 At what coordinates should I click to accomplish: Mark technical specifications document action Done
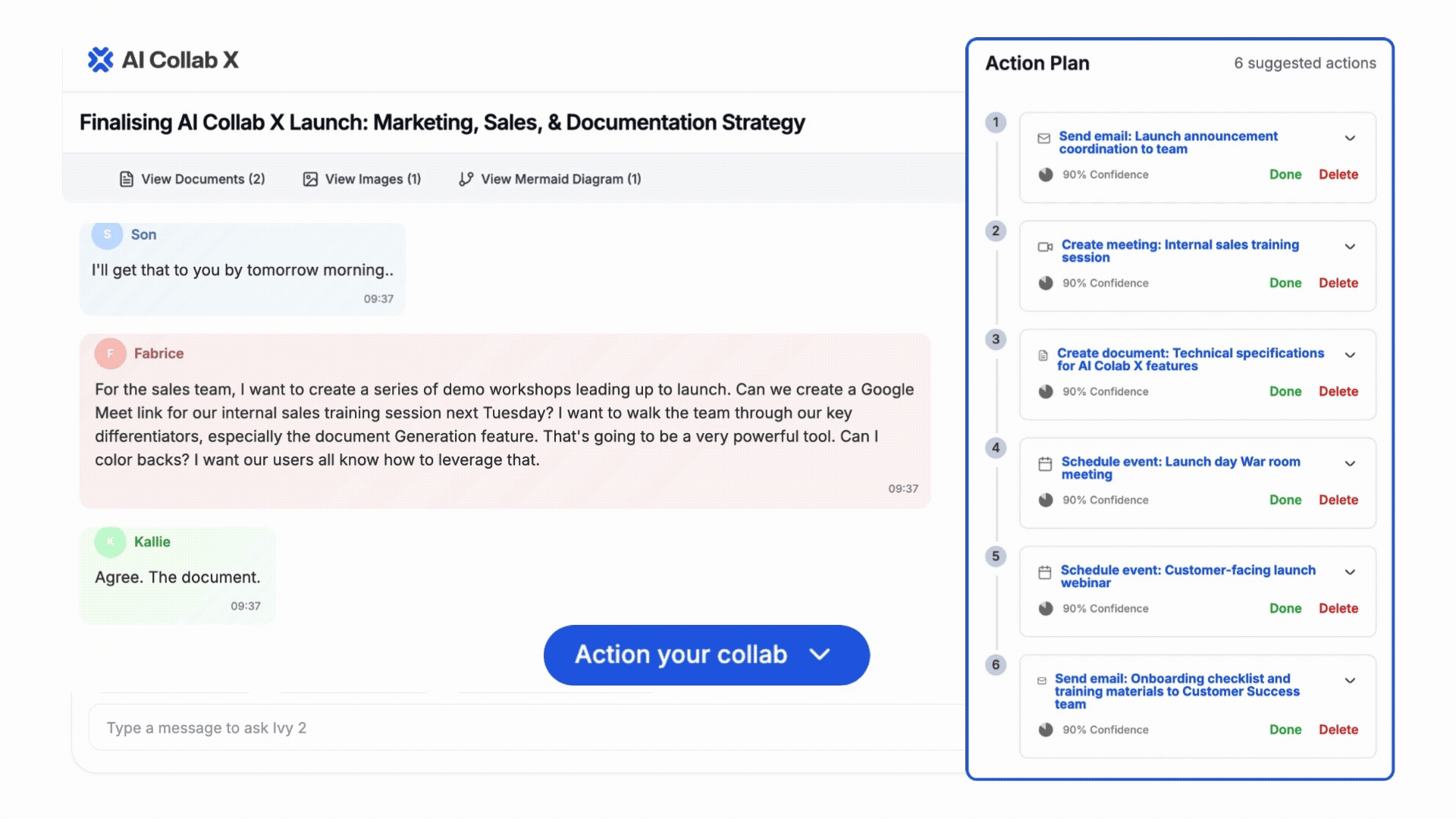tap(1285, 391)
